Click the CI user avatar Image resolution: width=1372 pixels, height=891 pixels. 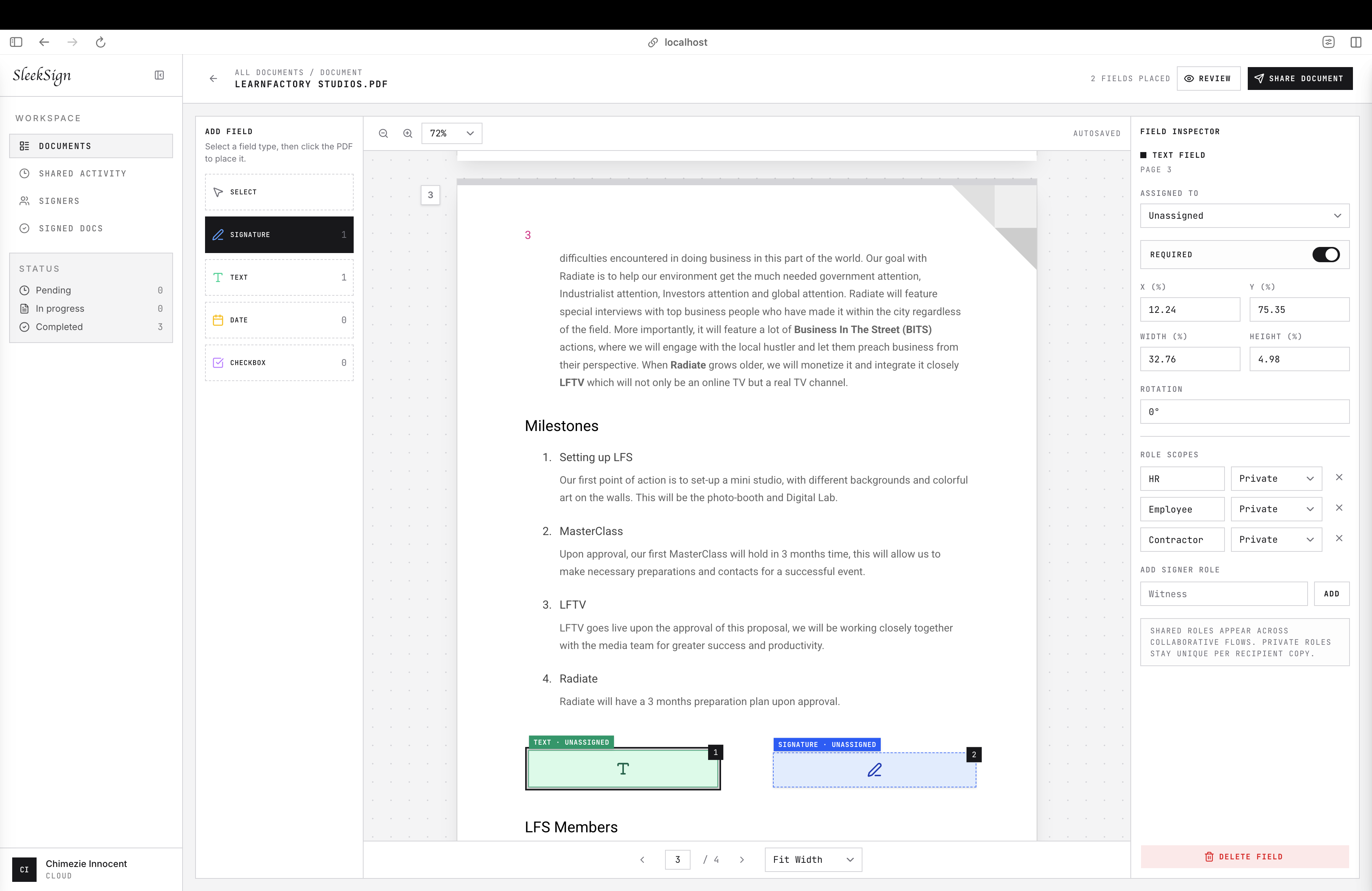[24, 869]
